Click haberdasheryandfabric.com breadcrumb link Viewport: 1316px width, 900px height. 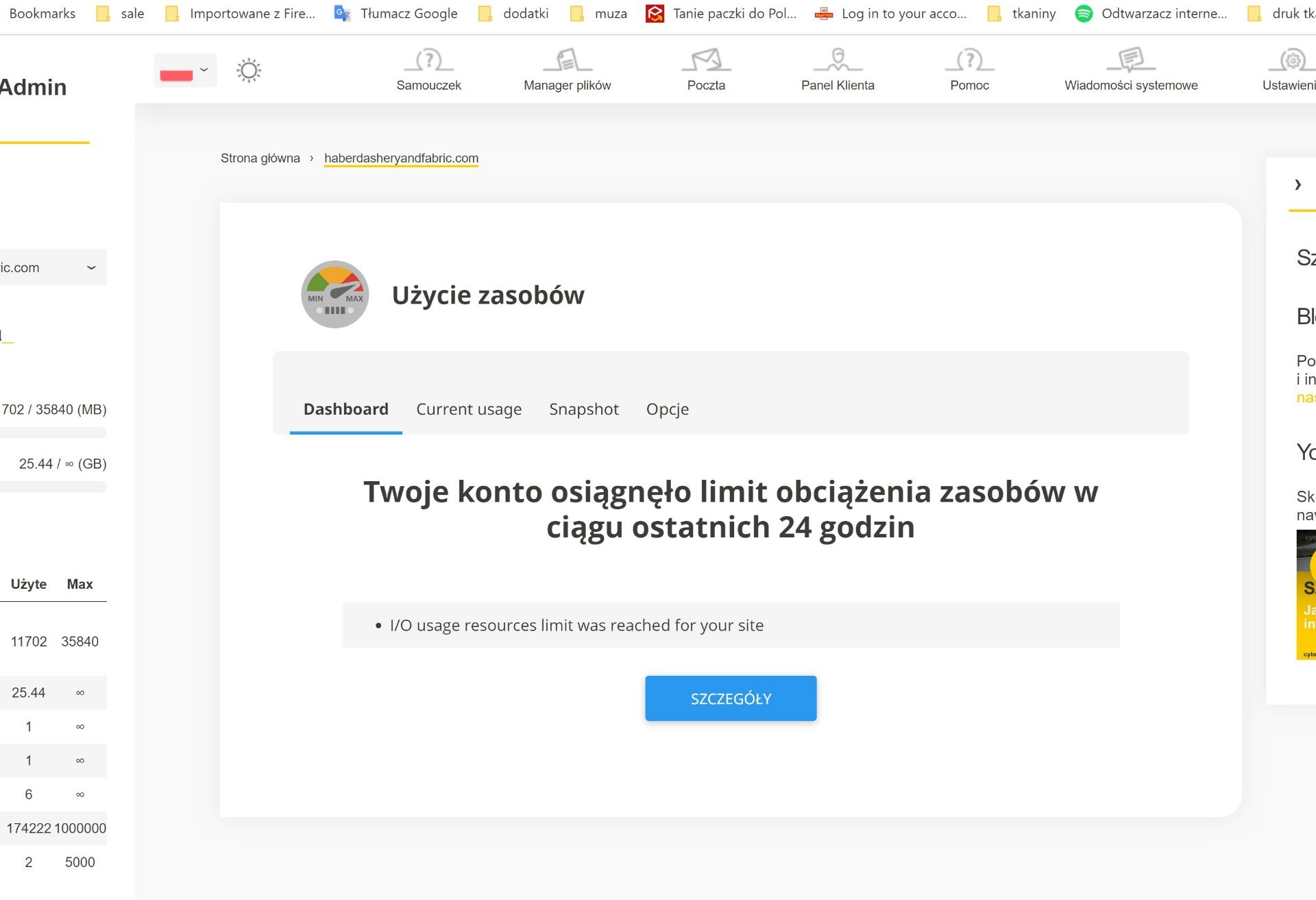pyautogui.click(x=401, y=158)
